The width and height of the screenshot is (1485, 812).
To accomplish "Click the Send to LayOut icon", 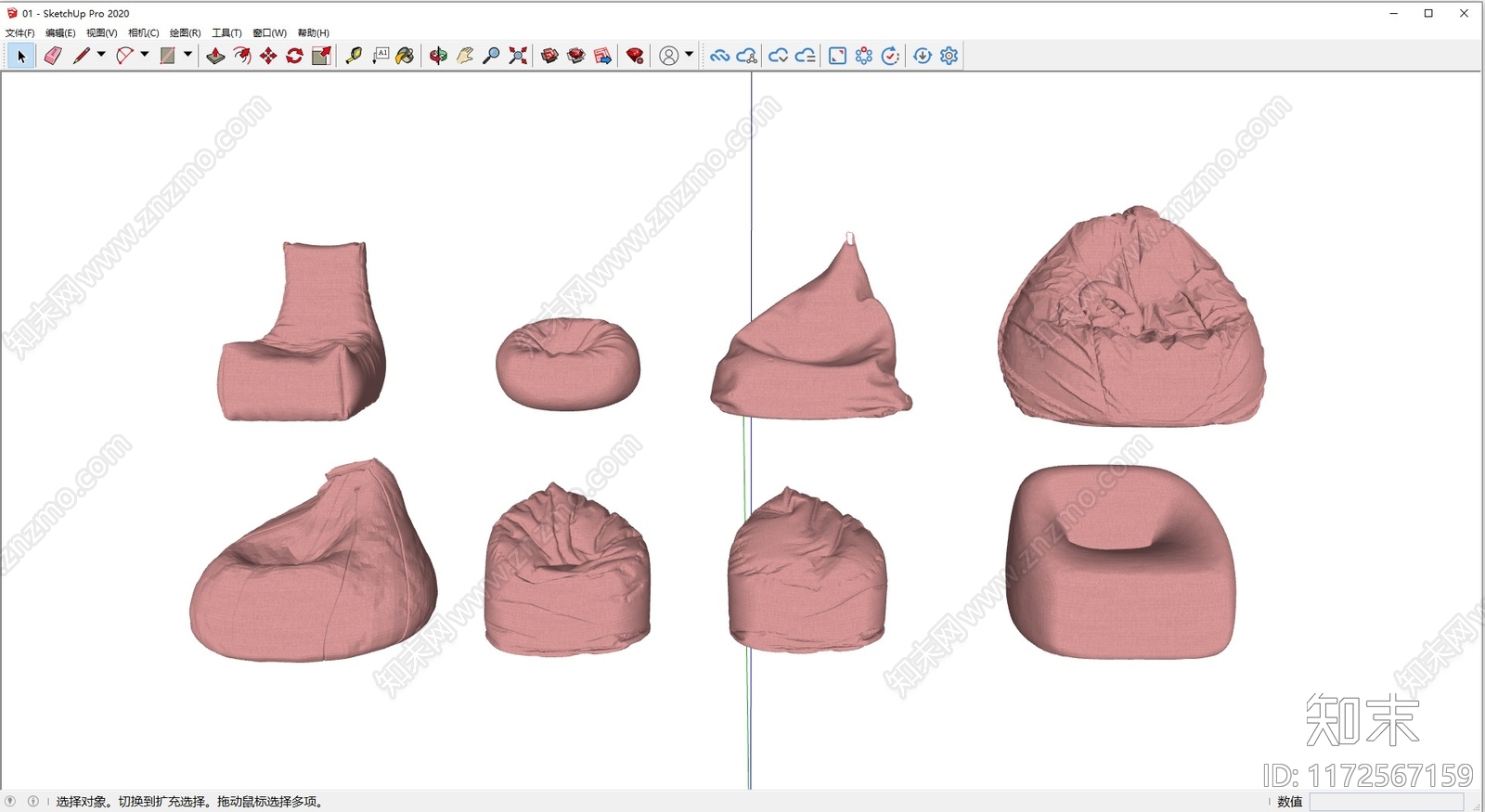I will 603,56.
